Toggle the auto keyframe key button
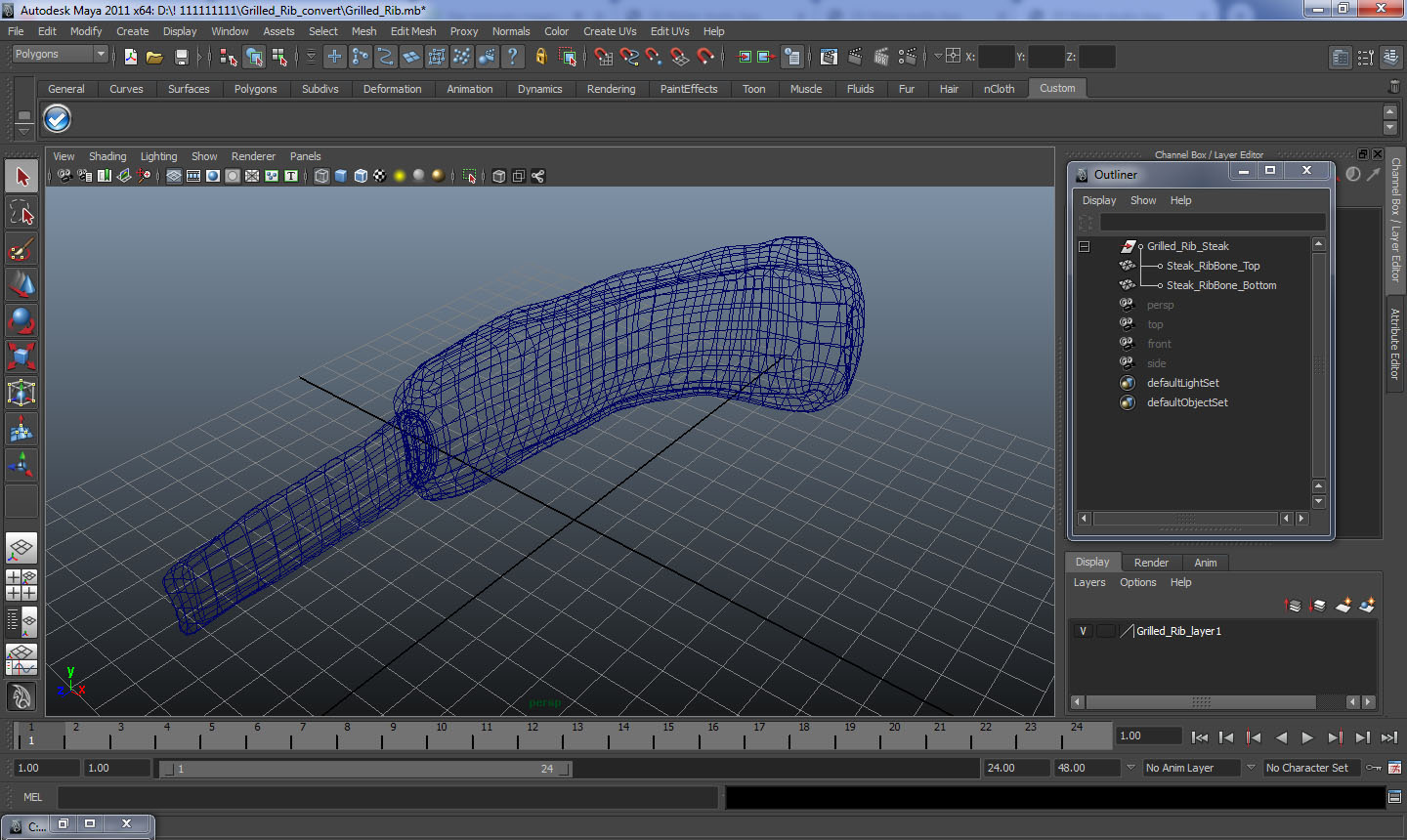 pyautogui.click(x=1373, y=768)
